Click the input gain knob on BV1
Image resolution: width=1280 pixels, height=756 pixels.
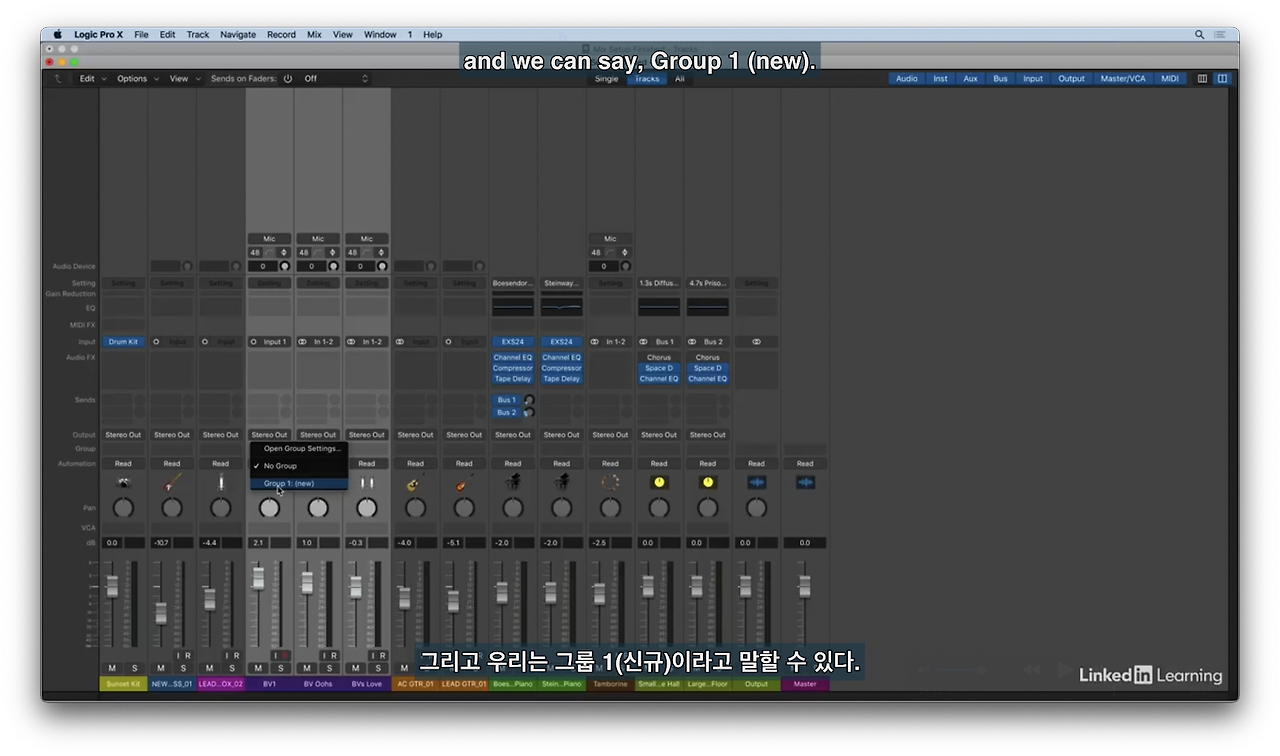tap(284, 267)
